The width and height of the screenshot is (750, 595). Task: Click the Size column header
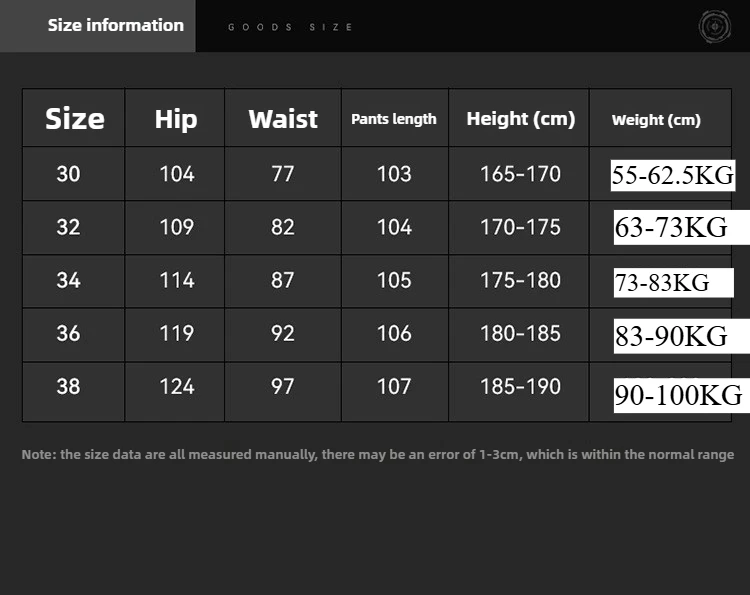(x=74, y=119)
